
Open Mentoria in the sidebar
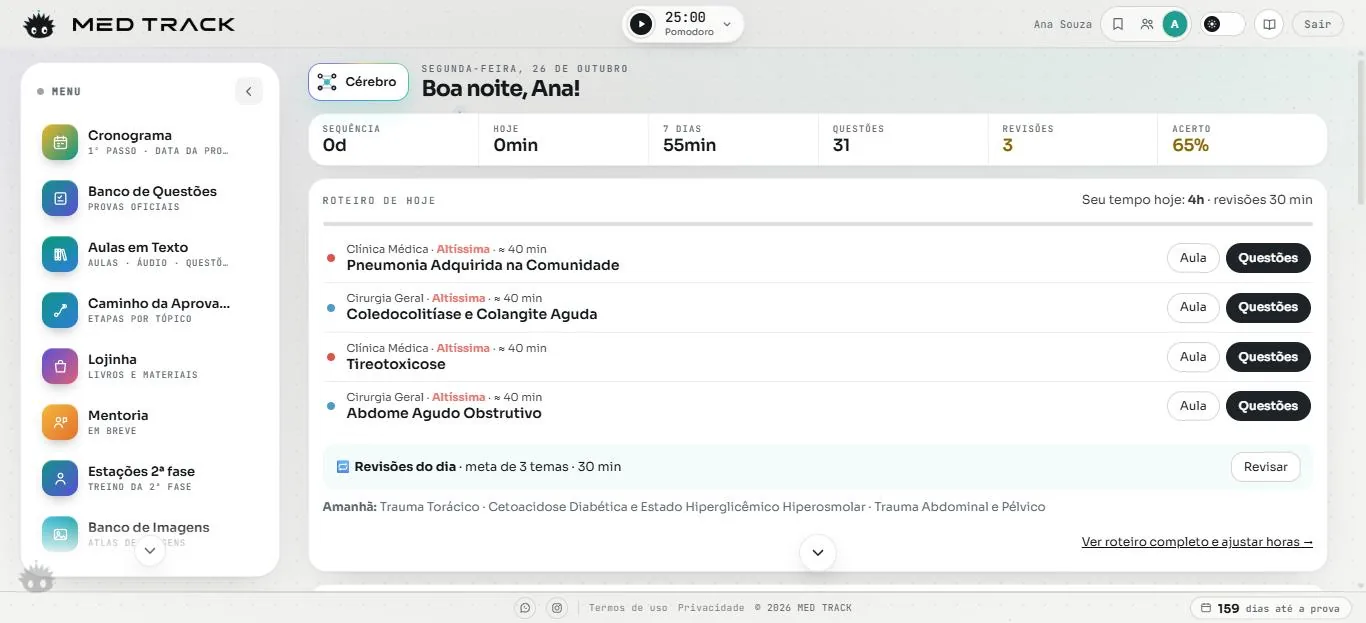point(150,422)
